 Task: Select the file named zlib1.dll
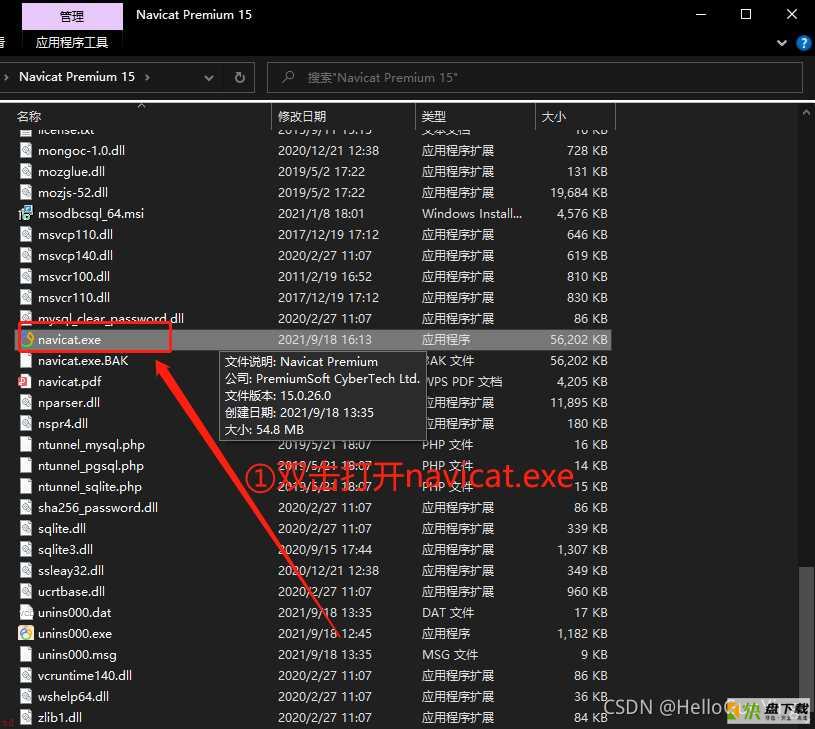pos(60,718)
